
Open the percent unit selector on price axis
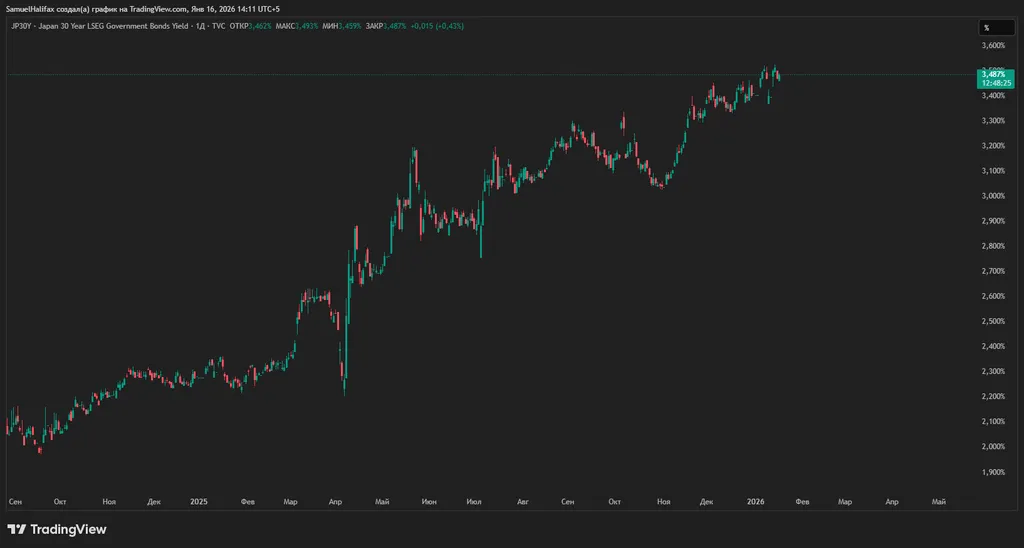[986, 28]
